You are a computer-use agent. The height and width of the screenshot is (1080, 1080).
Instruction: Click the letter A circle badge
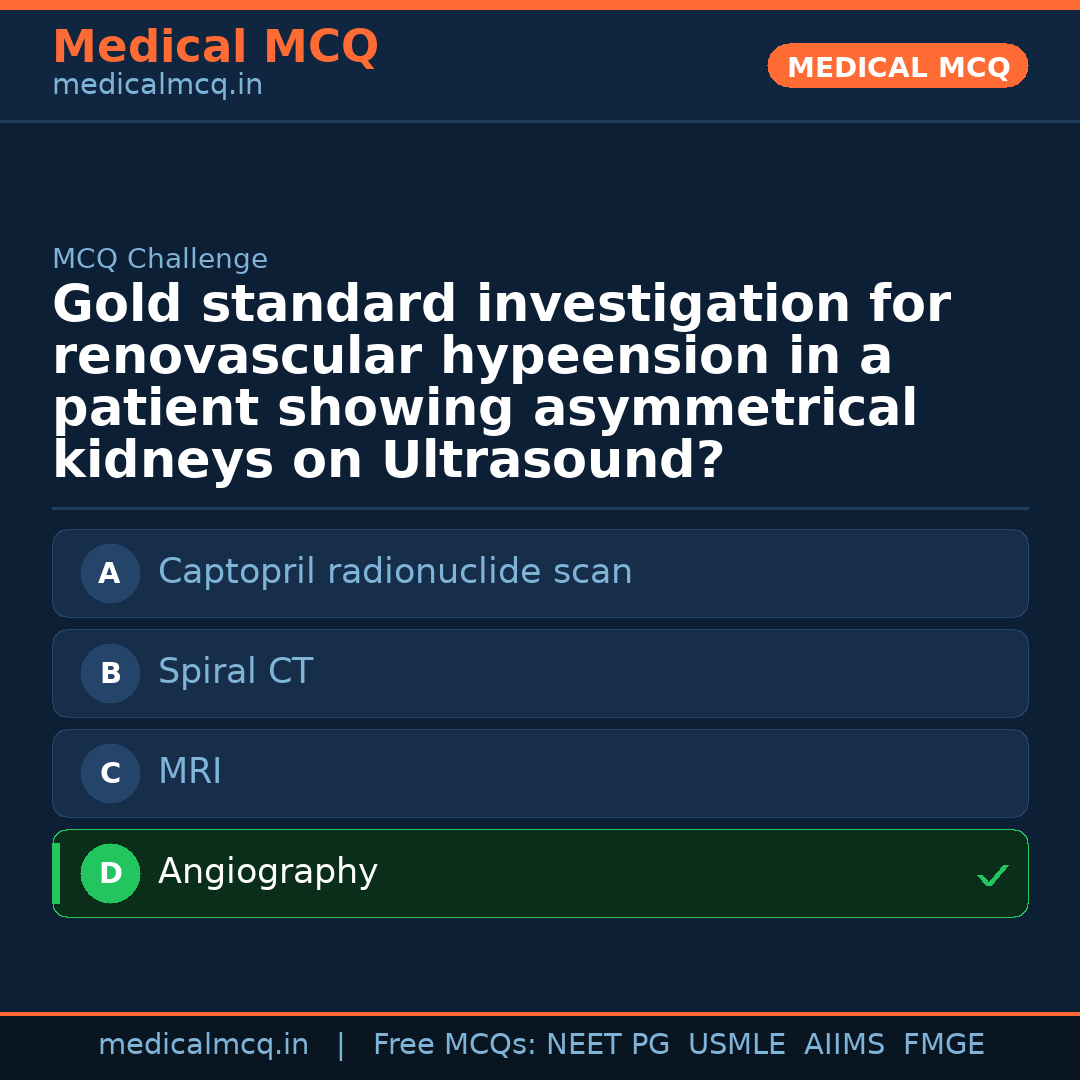coord(110,573)
